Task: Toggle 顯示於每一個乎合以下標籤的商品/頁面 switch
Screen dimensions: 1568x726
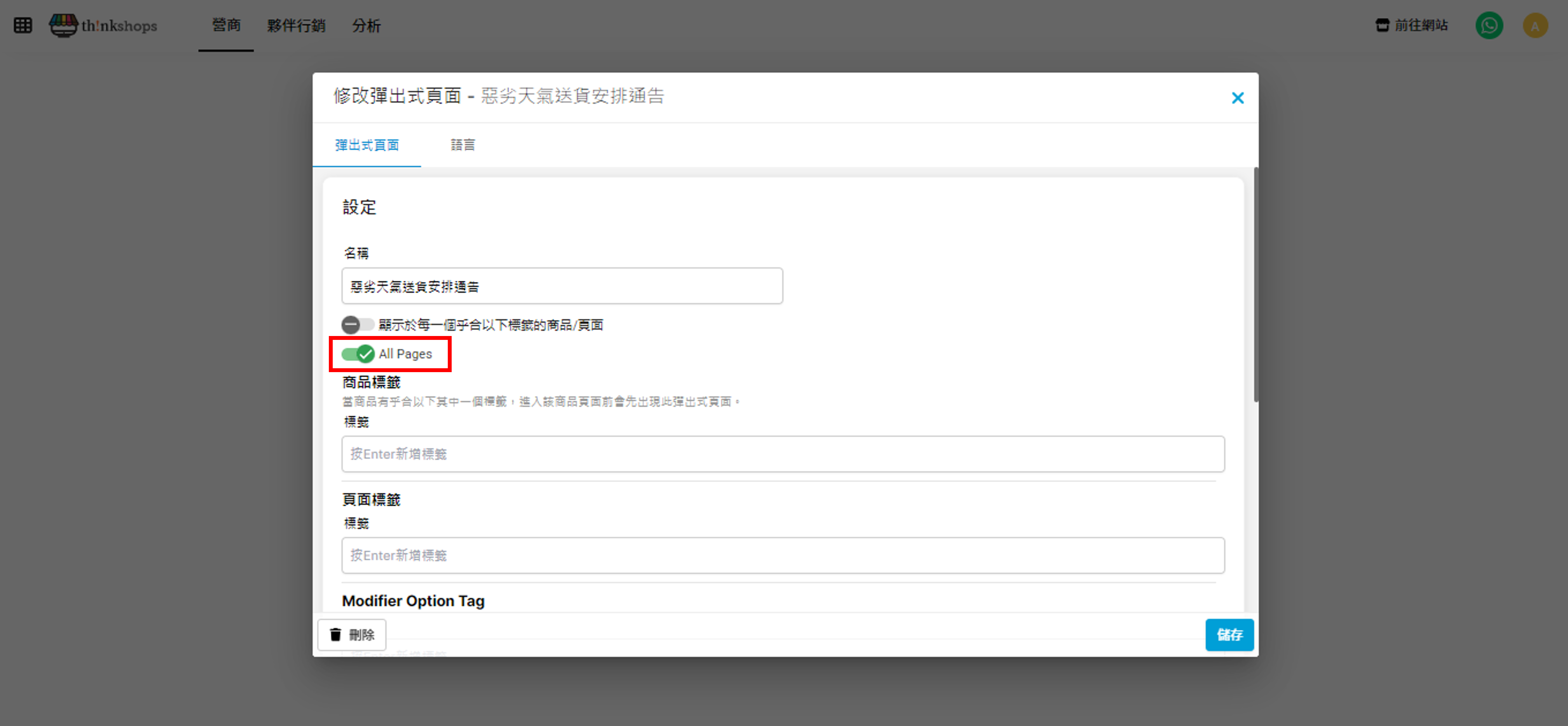Action: coord(358,325)
